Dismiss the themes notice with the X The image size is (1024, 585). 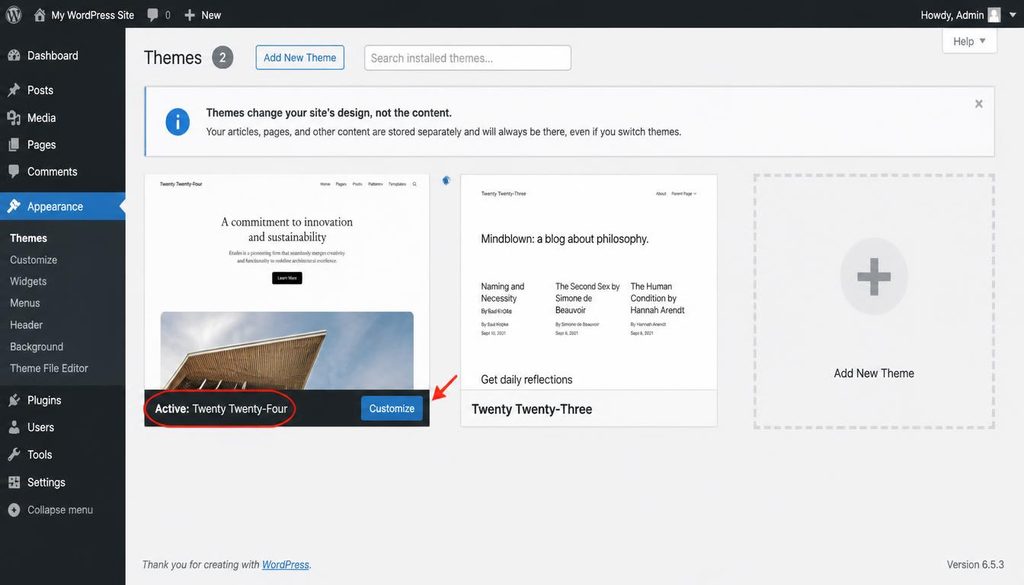point(978,104)
